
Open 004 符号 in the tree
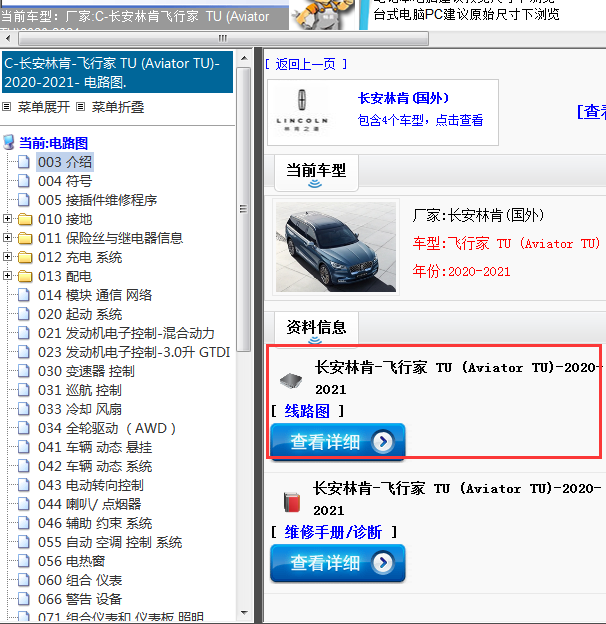[x=65, y=181]
